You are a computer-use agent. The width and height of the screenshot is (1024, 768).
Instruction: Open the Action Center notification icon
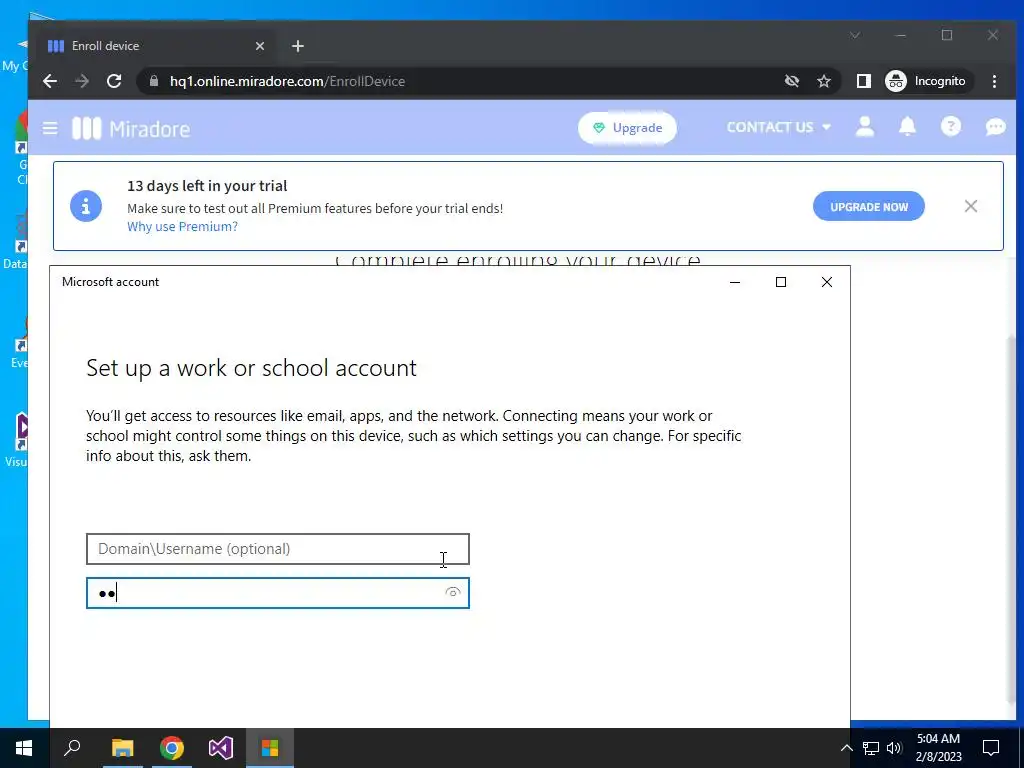[x=991, y=748]
